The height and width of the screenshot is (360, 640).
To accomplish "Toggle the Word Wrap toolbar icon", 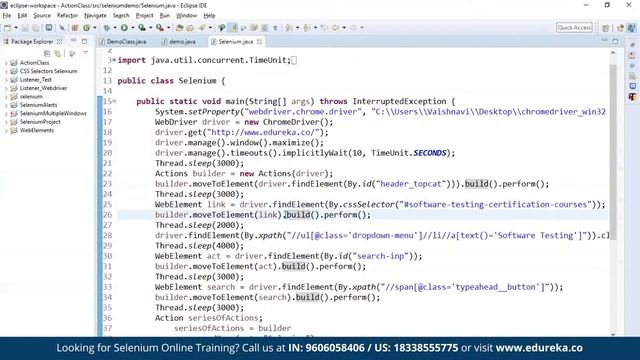I will [x=244, y=28].
